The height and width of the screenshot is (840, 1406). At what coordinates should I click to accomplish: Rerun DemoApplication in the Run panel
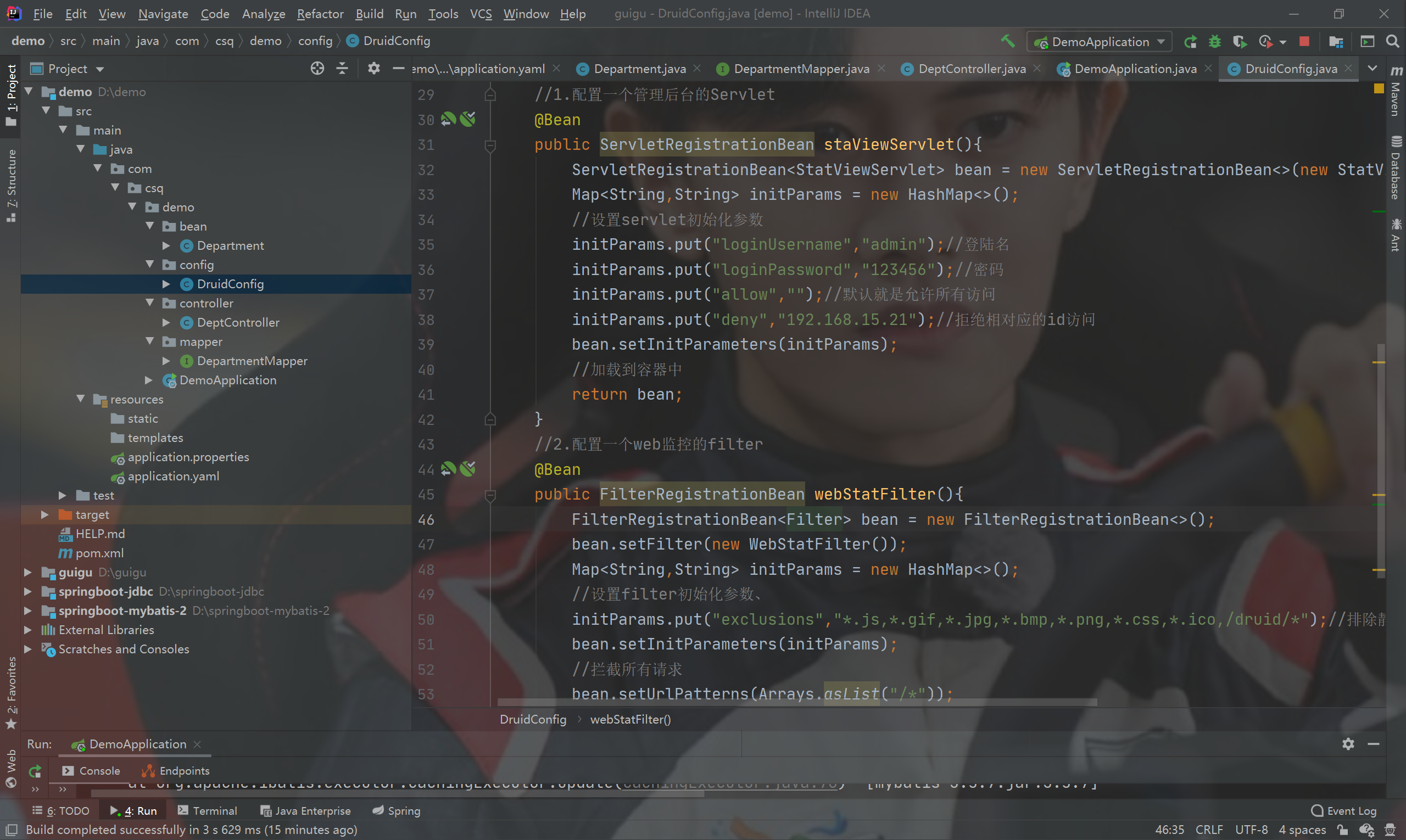(x=35, y=770)
